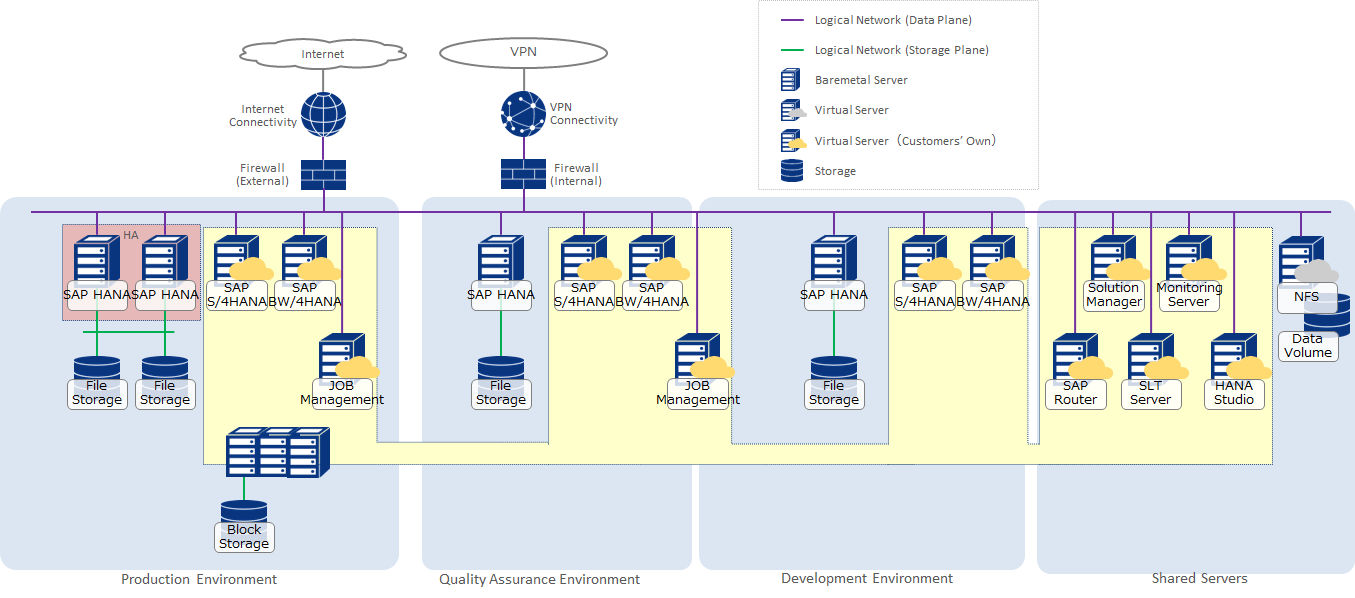Click the 'Development Environment' caption
1355x598 pixels.
(x=867, y=578)
